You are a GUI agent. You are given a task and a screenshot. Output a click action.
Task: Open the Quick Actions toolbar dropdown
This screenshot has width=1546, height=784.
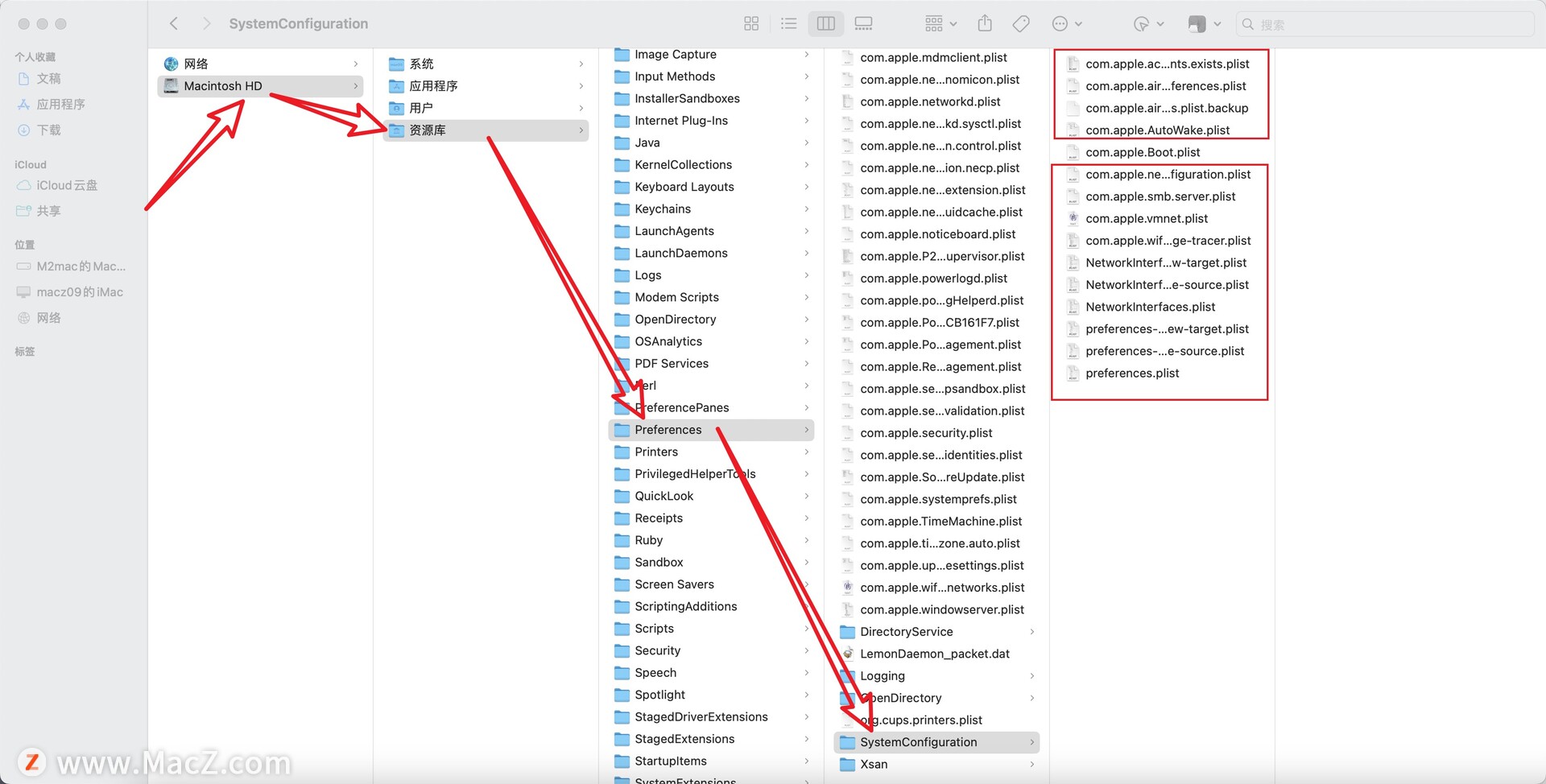[x=1149, y=24]
